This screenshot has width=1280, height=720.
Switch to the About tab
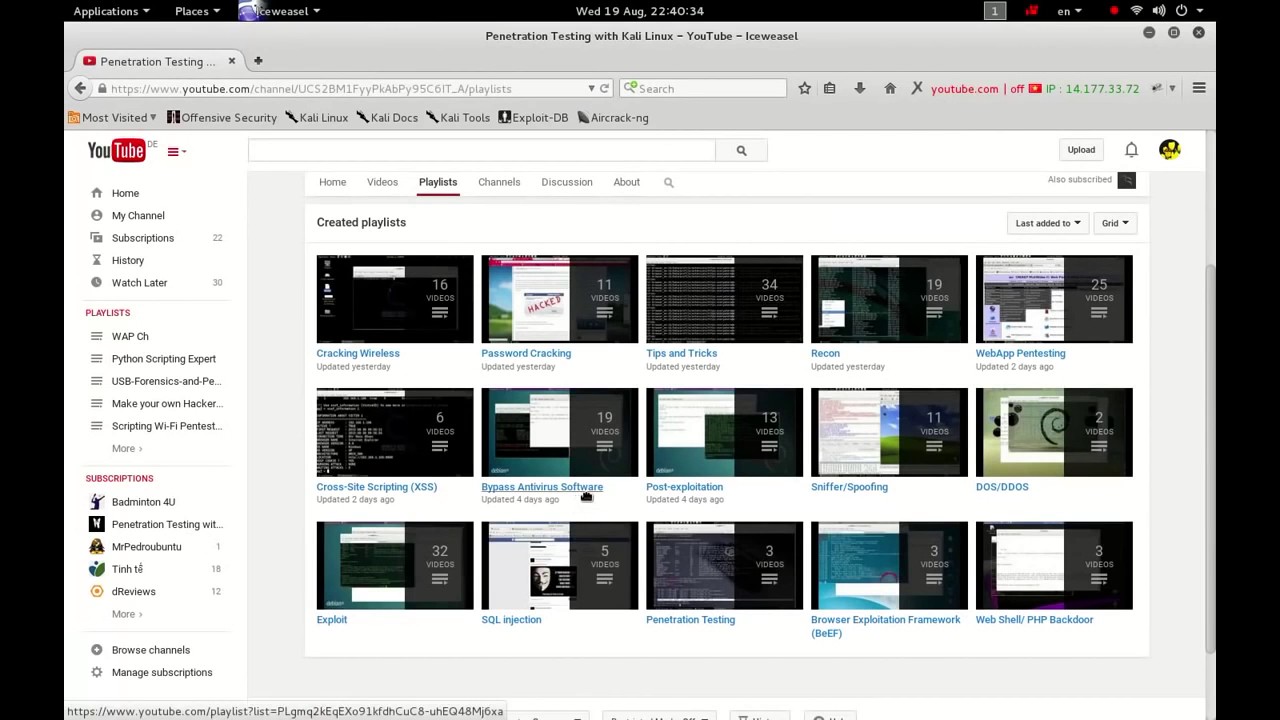tap(627, 182)
